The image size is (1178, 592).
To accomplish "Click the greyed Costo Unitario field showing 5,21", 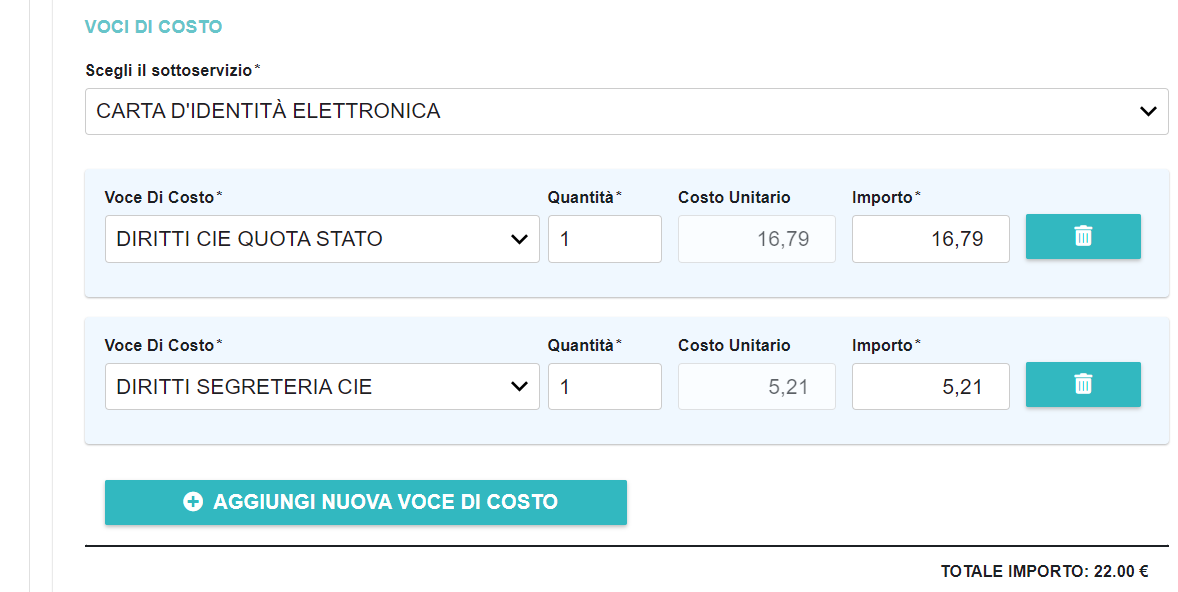I will (x=756, y=387).
